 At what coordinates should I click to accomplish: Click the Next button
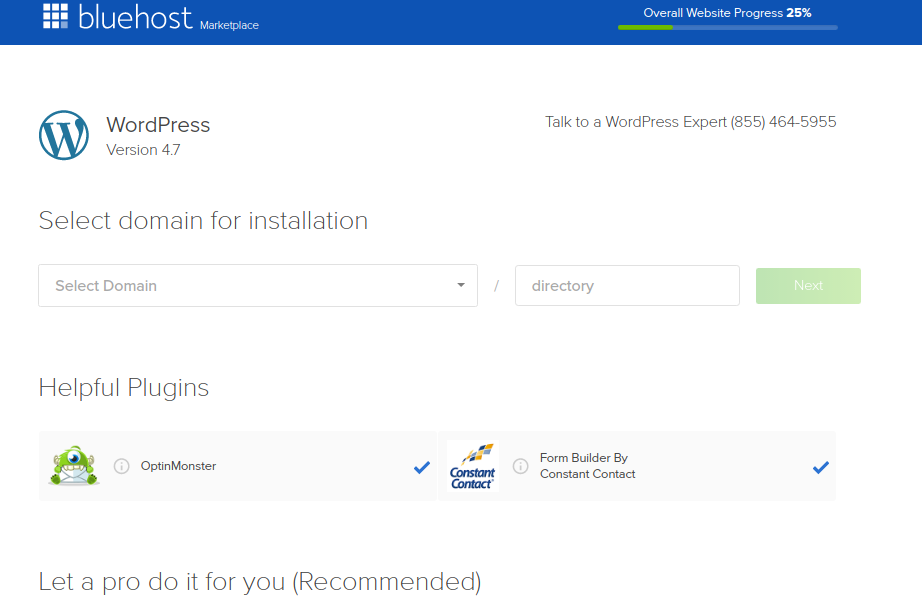coord(808,286)
